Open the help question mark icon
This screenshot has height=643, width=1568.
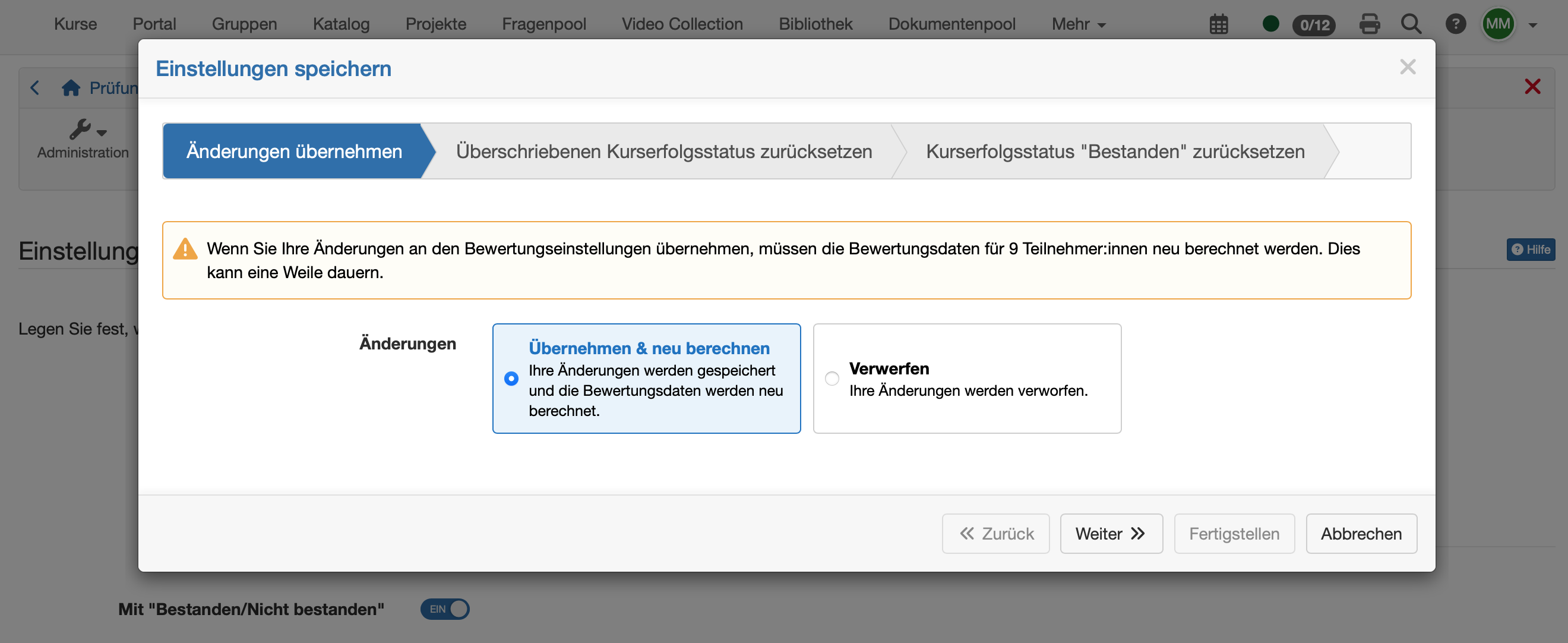(1455, 24)
